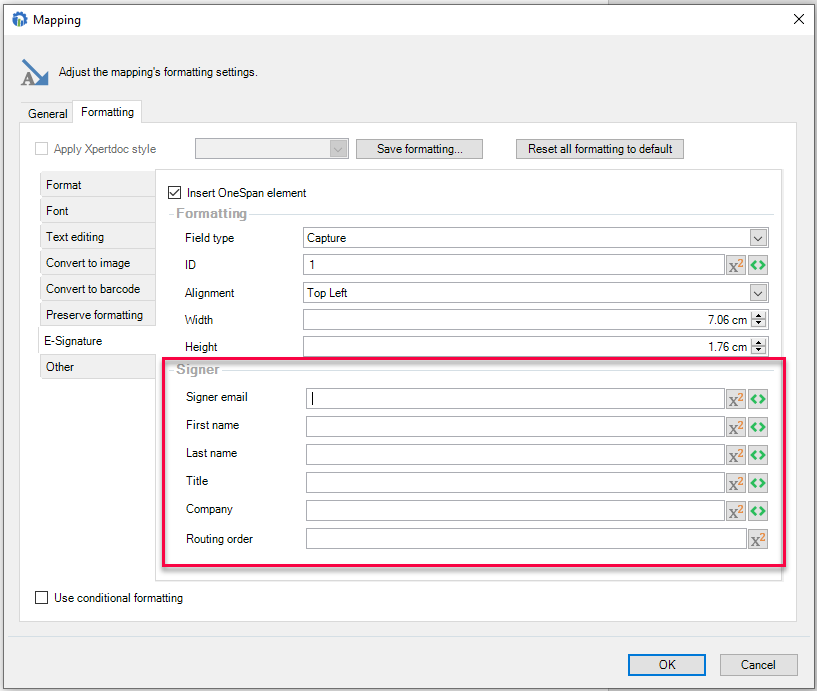The width and height of the screenshot is (817, 691).
Task: Select the E-Signature section
Action: click(x=97, y=341)
